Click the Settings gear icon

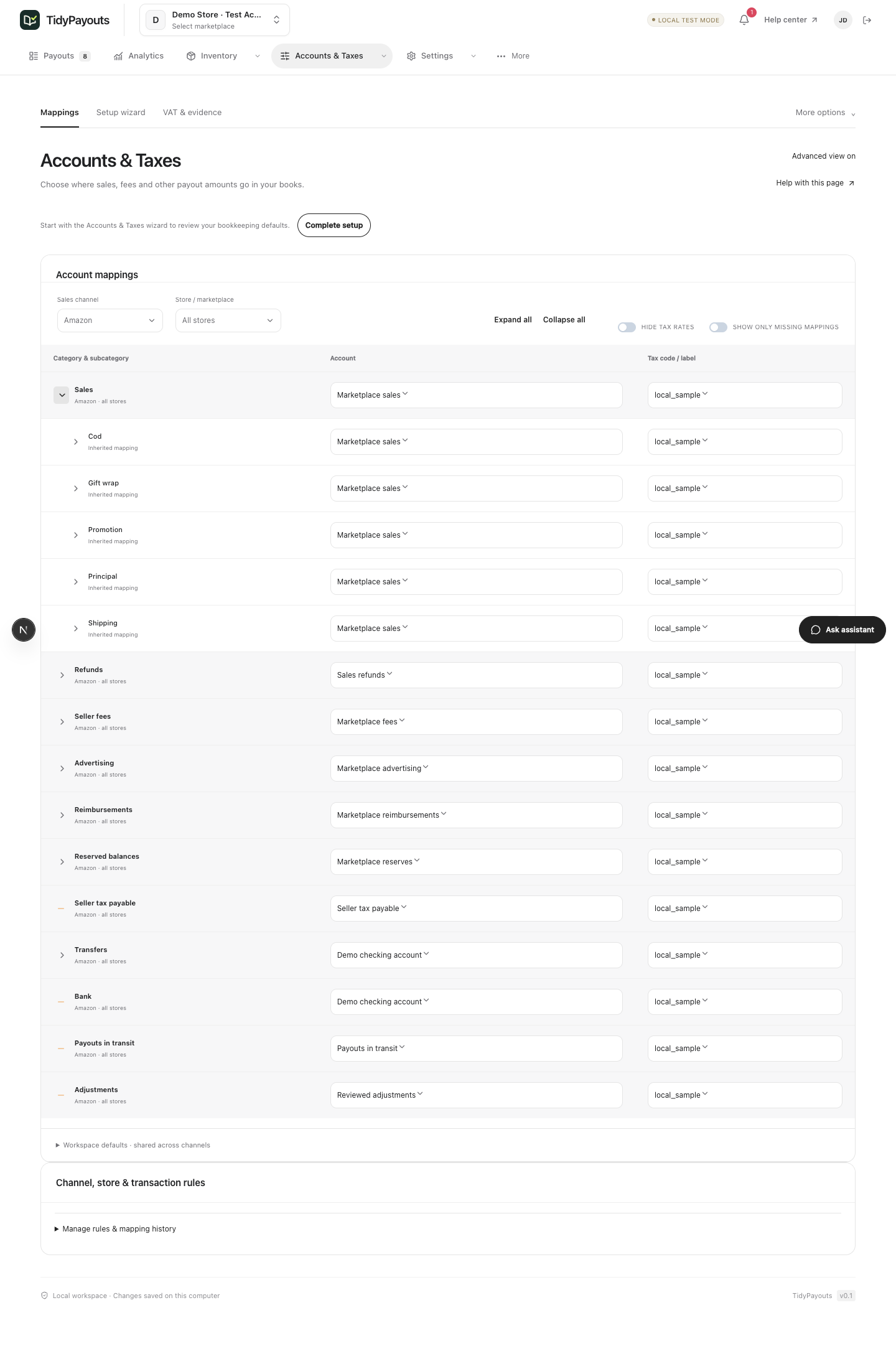(x=411, y=56)
